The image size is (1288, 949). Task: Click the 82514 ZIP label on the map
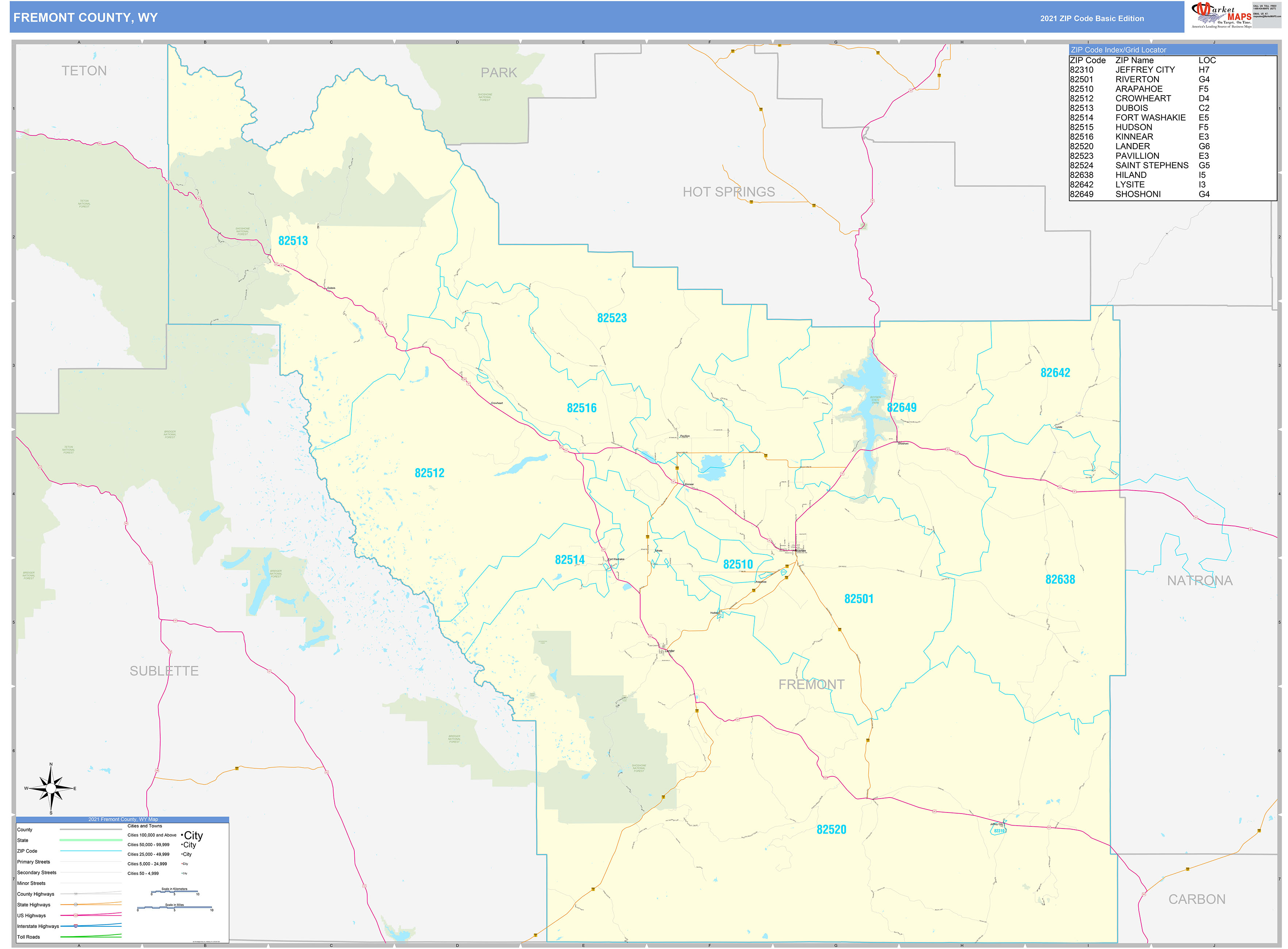coord(569,560)
